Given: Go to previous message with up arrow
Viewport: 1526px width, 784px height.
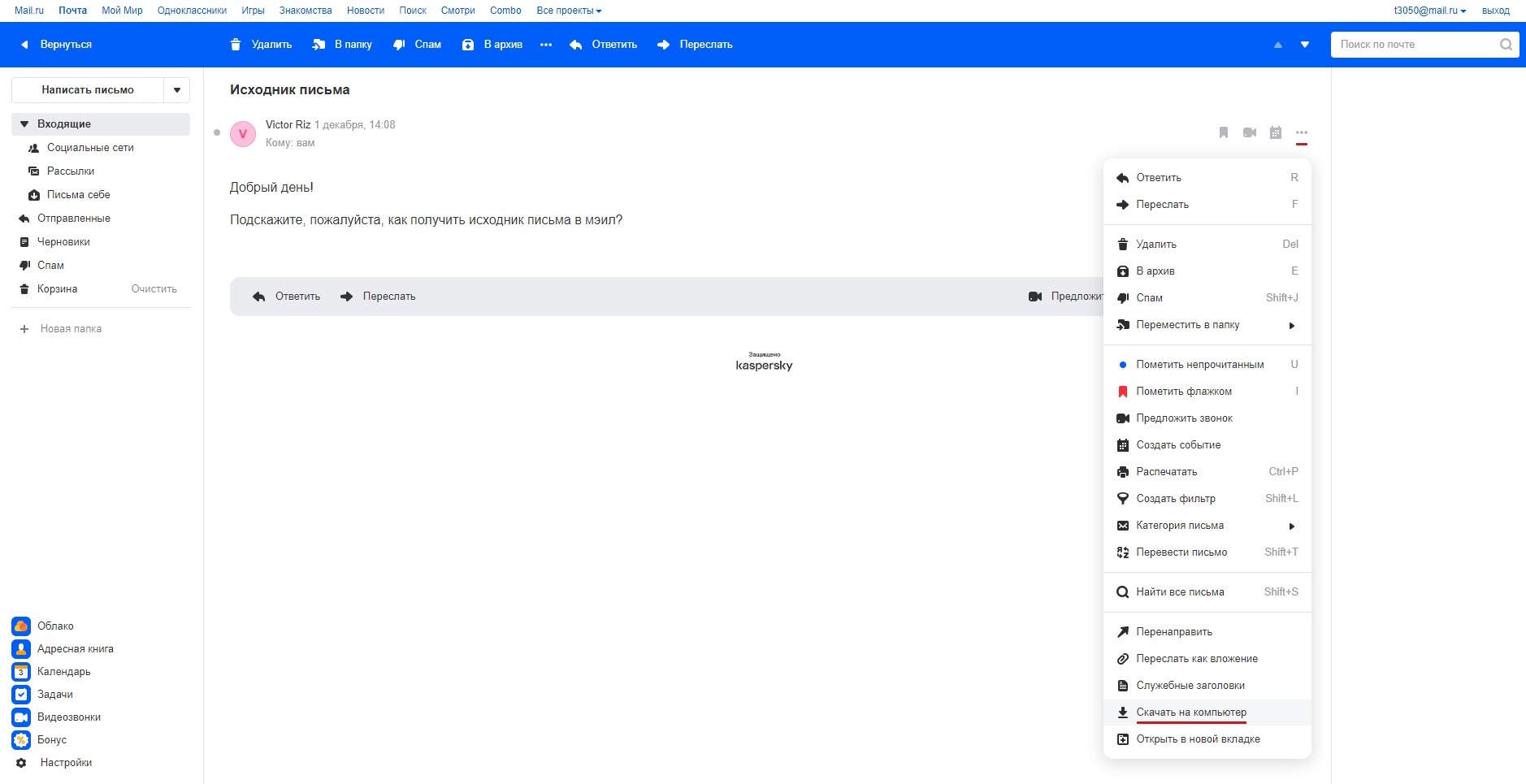Looking at the screenshot, I should tap(1278, 45).
